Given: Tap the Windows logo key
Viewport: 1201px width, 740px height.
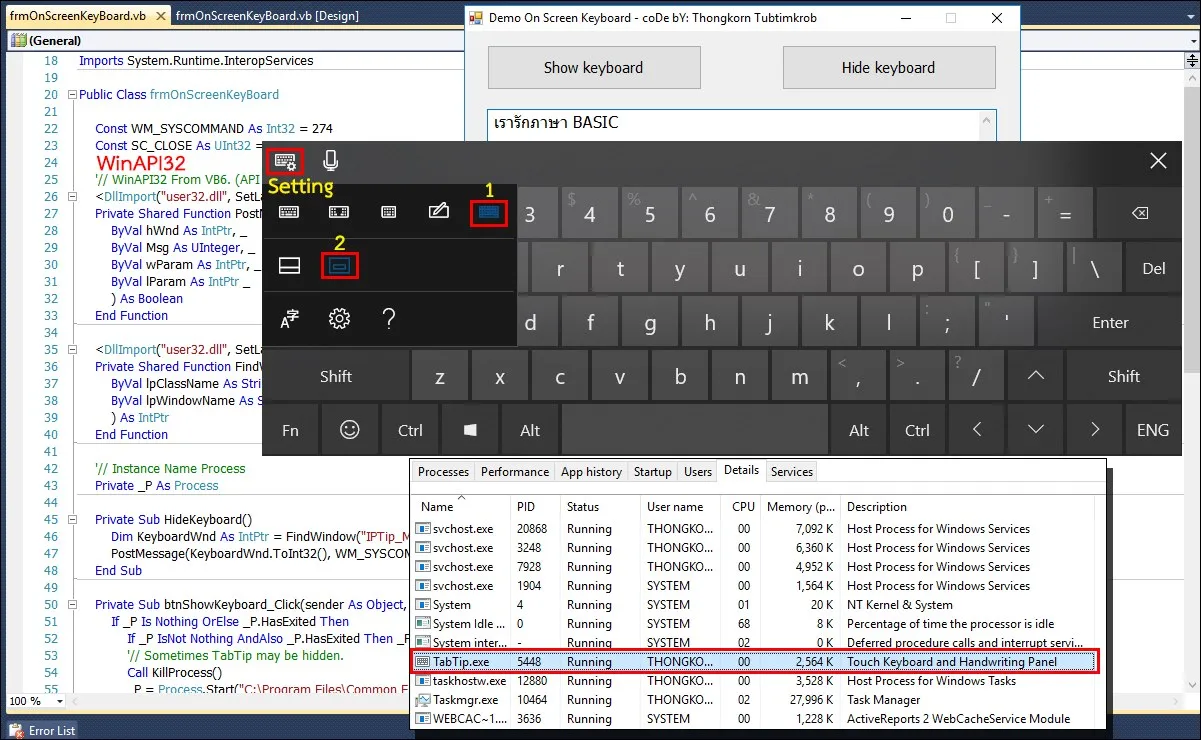Looking at the screenshot, I should coord(470,429).
